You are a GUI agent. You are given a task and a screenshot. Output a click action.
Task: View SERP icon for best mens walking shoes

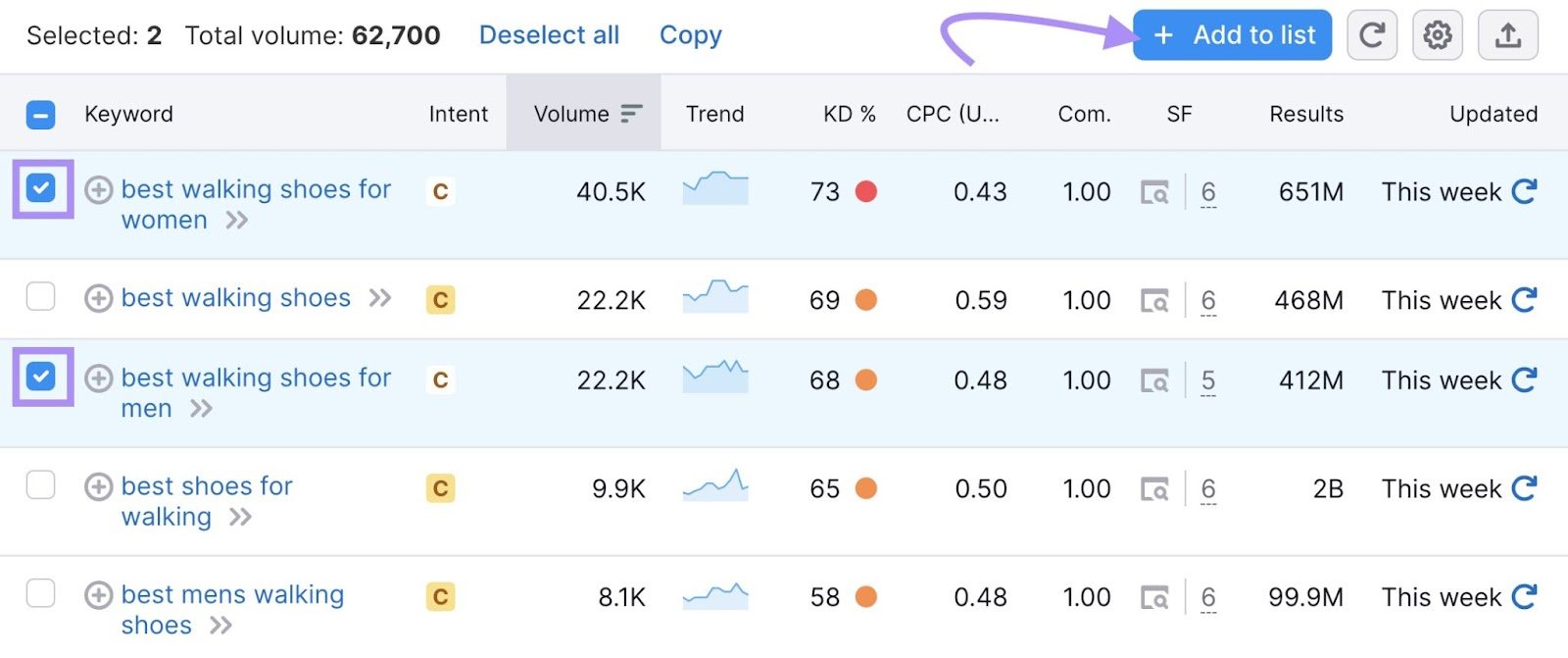(1154, 597)
